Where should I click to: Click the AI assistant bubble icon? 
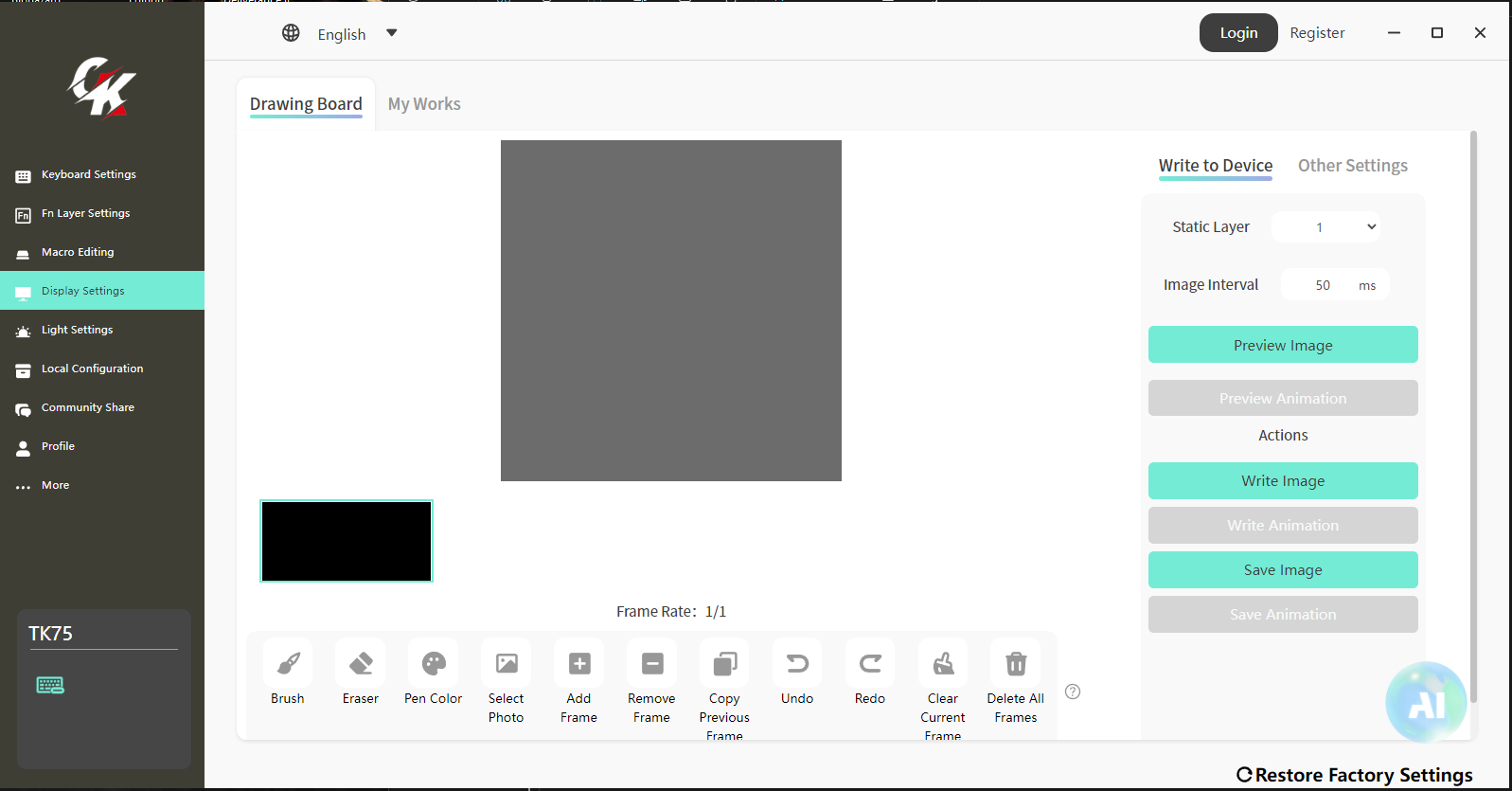1425,703
